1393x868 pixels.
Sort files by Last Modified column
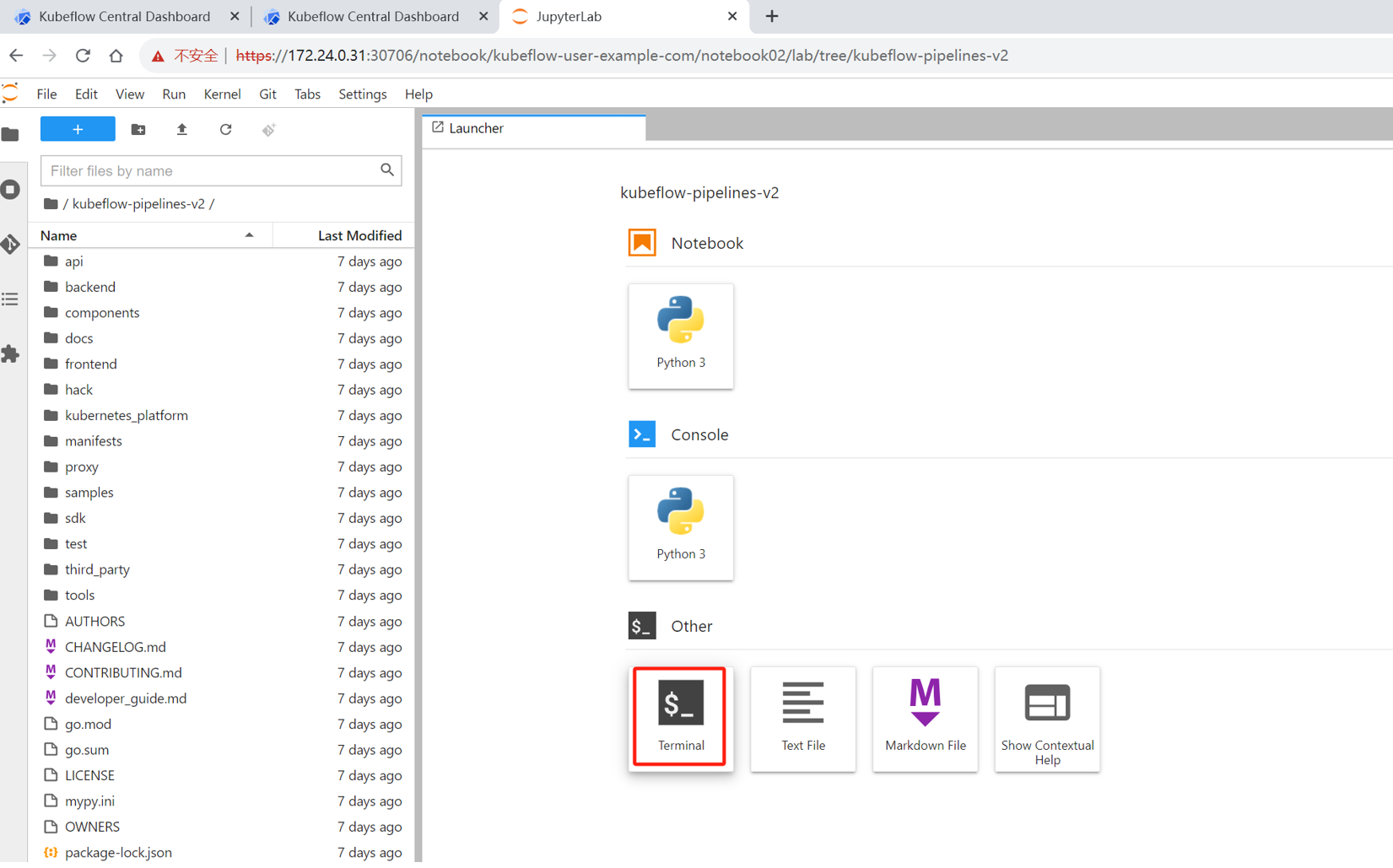coord(343,235)
